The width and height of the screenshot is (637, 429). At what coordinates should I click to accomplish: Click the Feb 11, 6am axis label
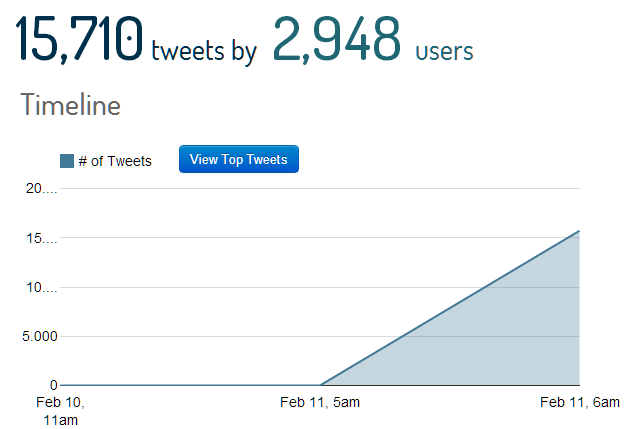tap(580, 402)
